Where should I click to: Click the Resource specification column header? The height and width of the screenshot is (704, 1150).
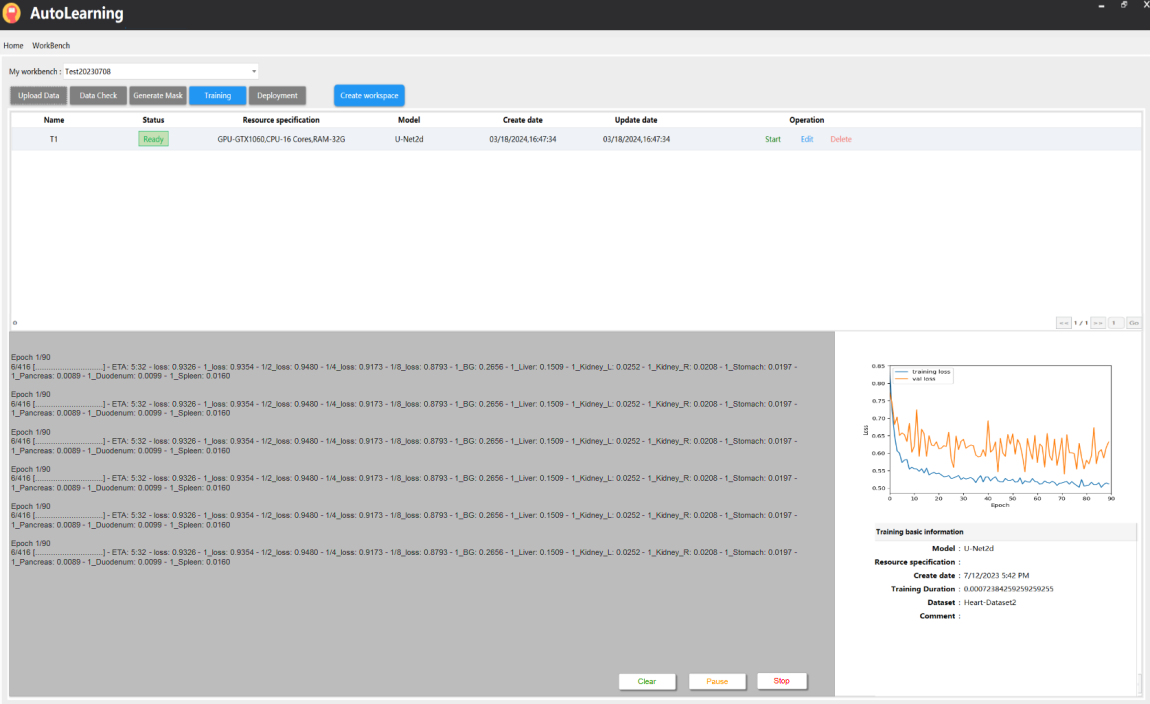click(281, 120)
